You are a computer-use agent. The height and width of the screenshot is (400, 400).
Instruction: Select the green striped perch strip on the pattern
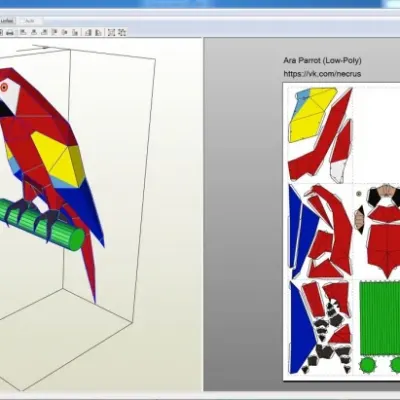point(380,319)
